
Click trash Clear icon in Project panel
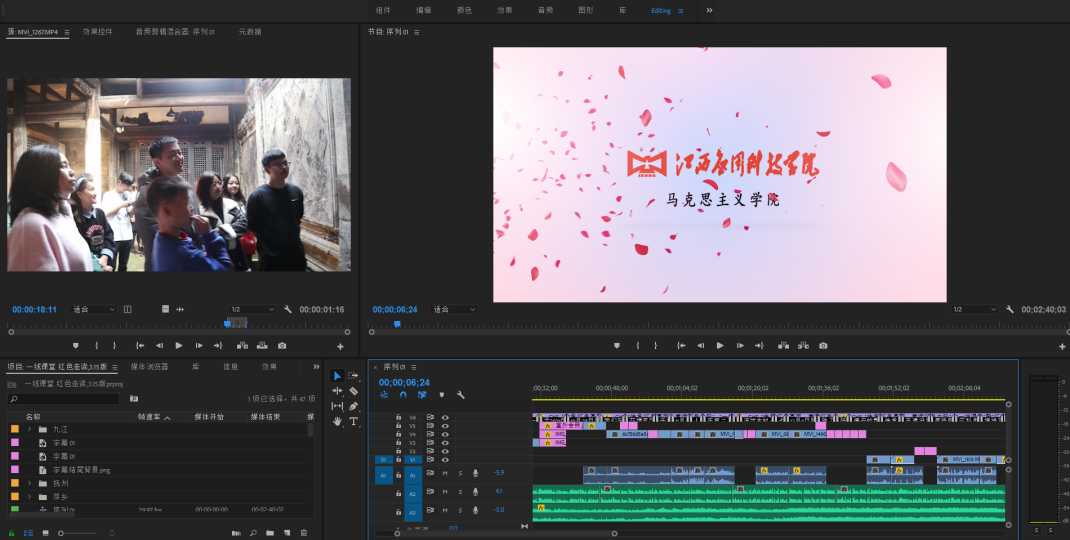pos(304,533)
